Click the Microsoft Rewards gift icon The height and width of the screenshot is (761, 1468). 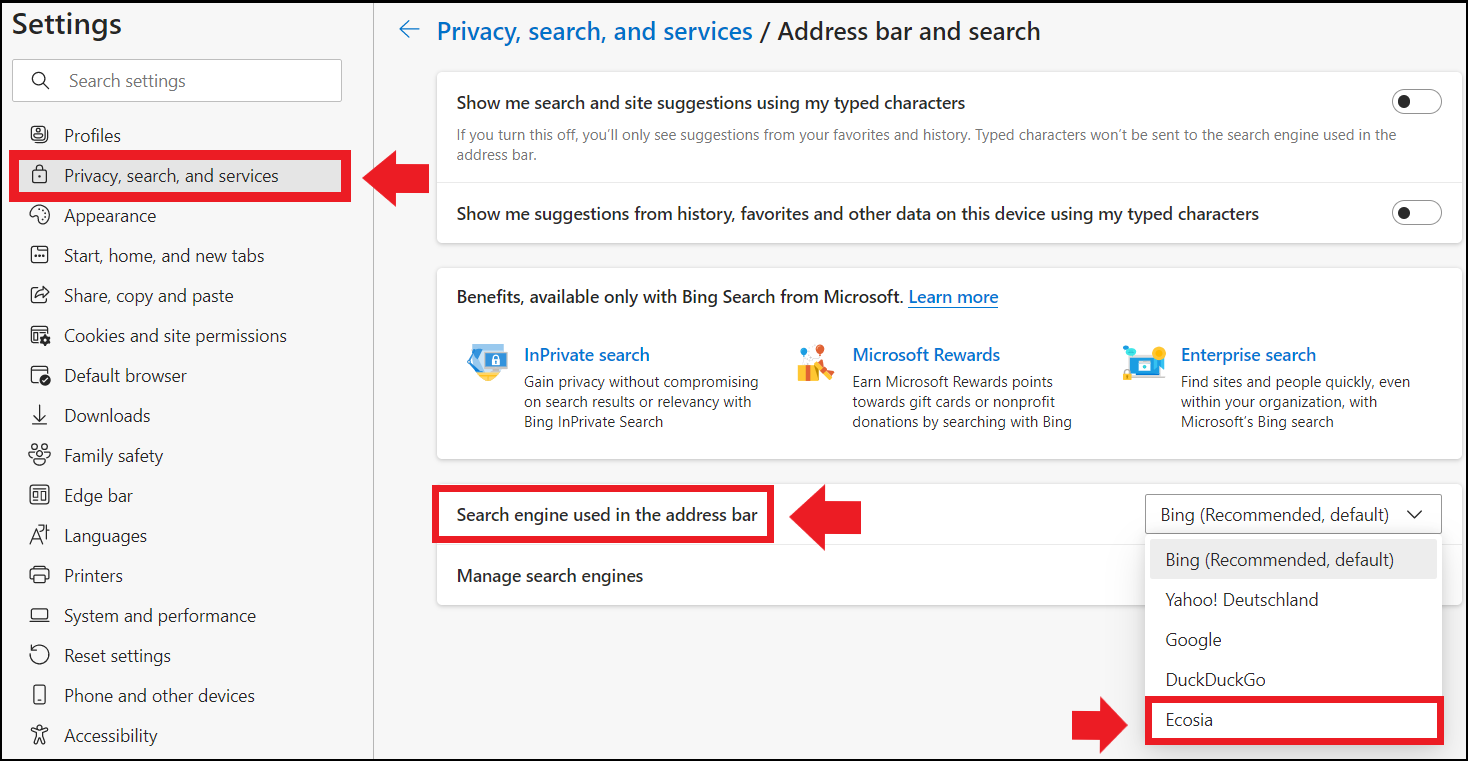815,362
